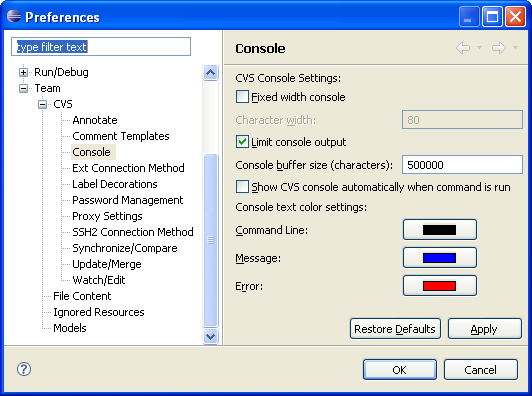
Task: Change the Message text color swatch
Action: [440, 258]
